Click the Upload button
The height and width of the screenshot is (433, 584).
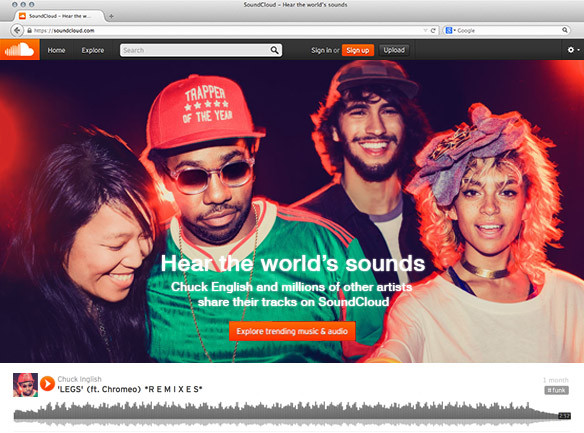coord(394,50)
